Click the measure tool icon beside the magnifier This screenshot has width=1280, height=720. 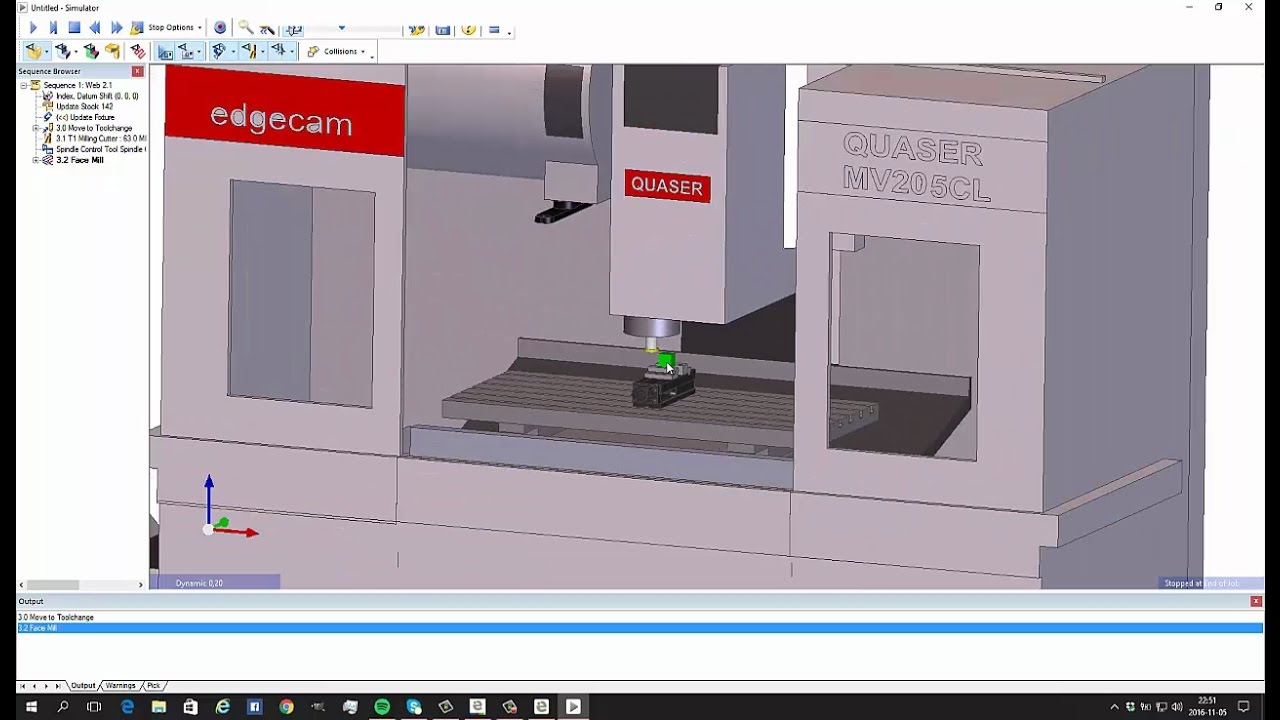click(267, 30)
